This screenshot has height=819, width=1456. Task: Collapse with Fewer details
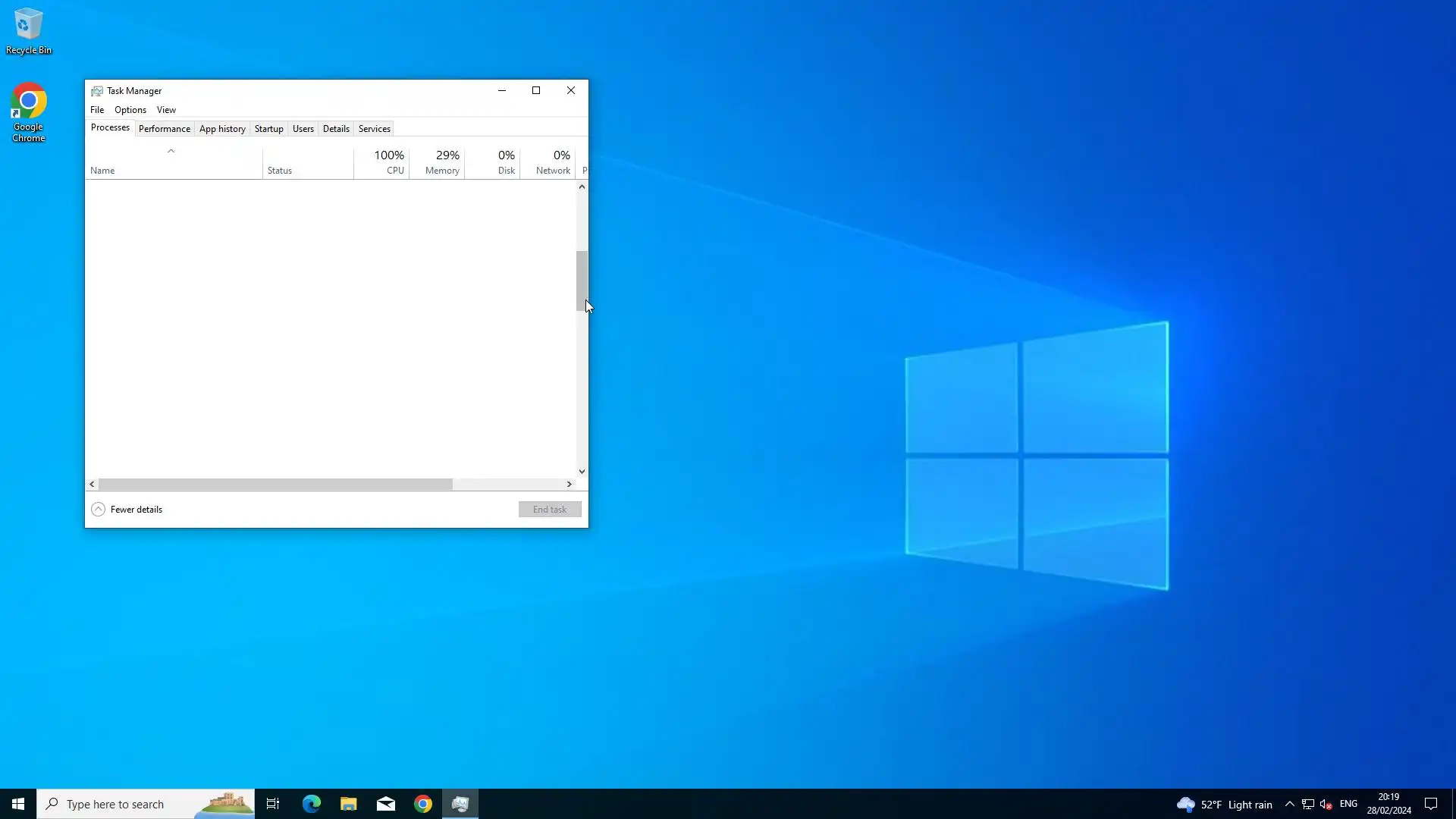[x=127, y=510]
